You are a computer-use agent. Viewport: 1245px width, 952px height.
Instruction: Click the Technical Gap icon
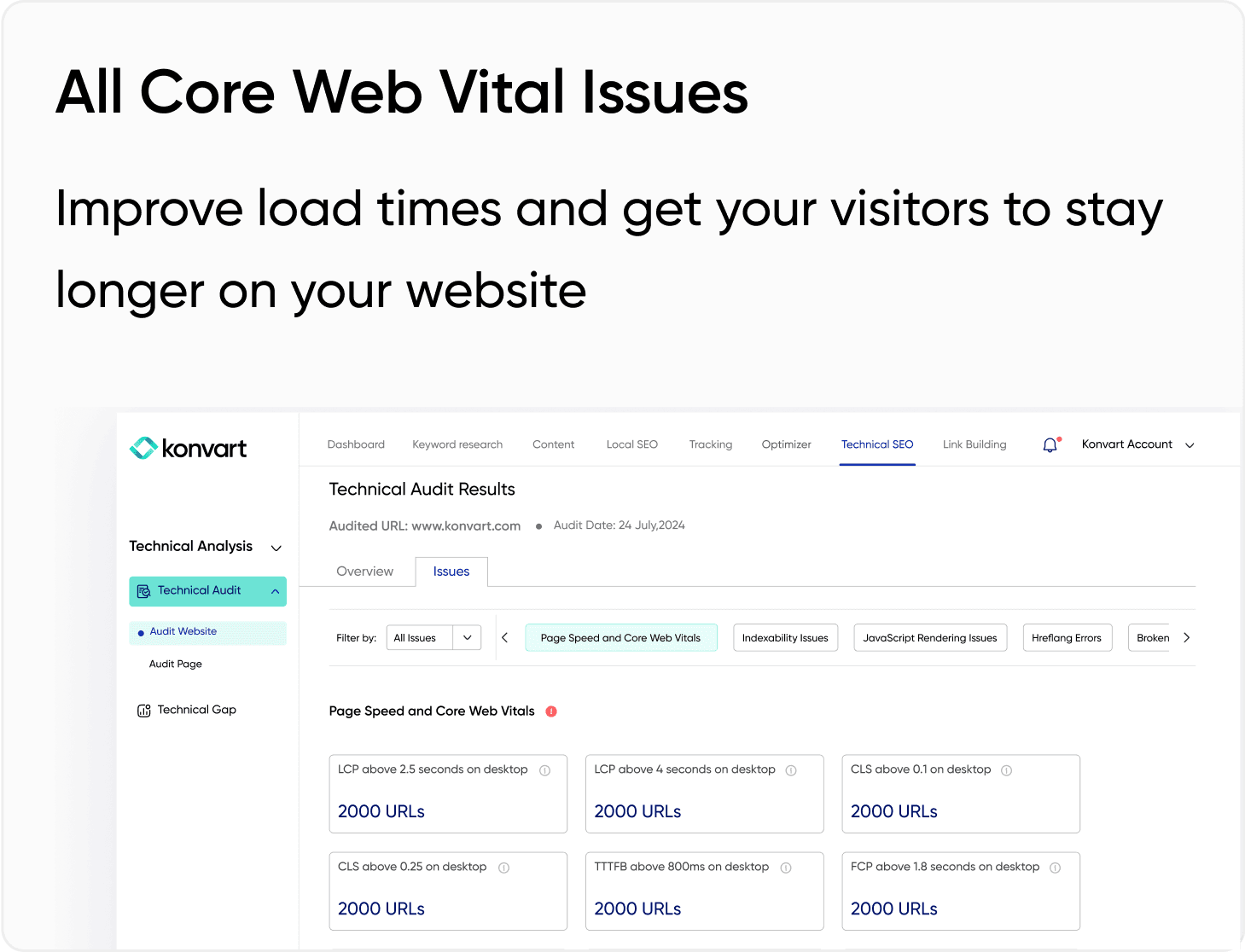pos(143,709)
